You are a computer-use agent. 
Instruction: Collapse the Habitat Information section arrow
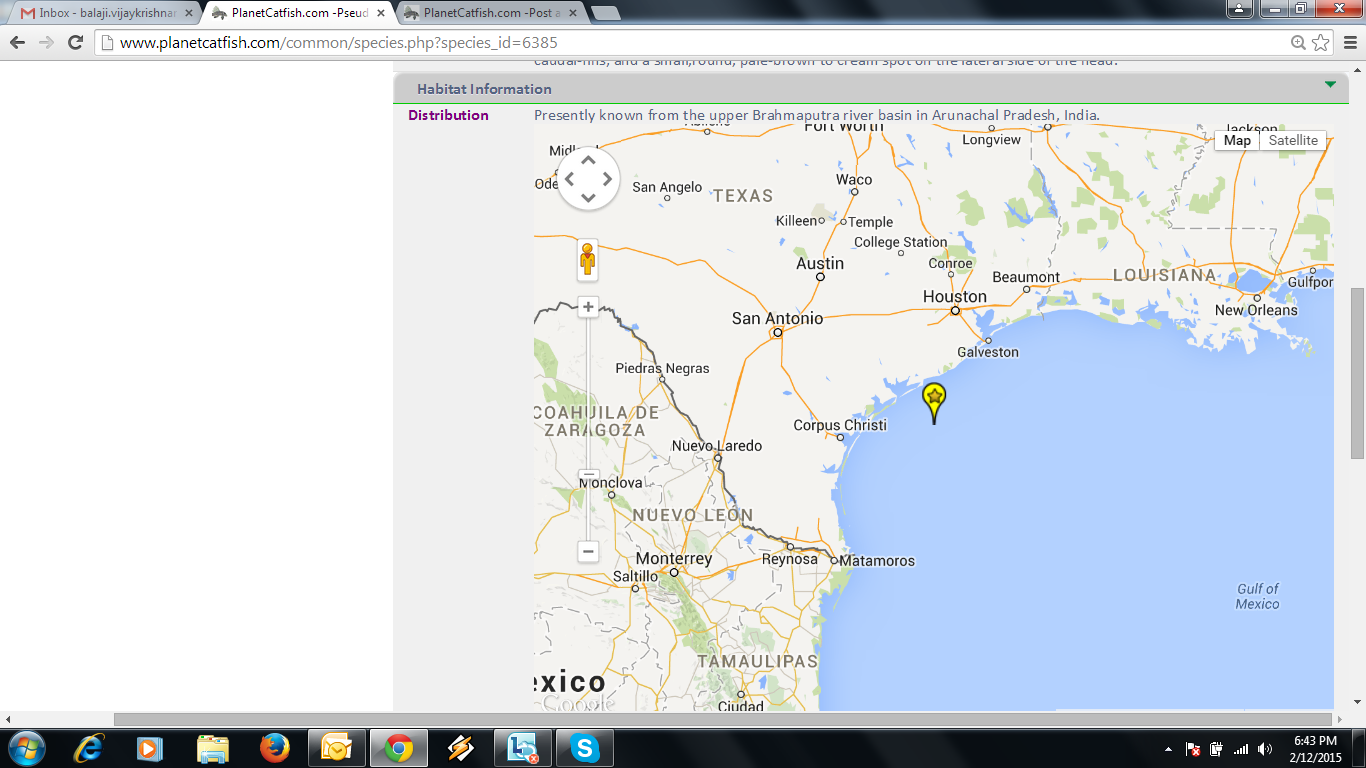(x=1330, y=85)
